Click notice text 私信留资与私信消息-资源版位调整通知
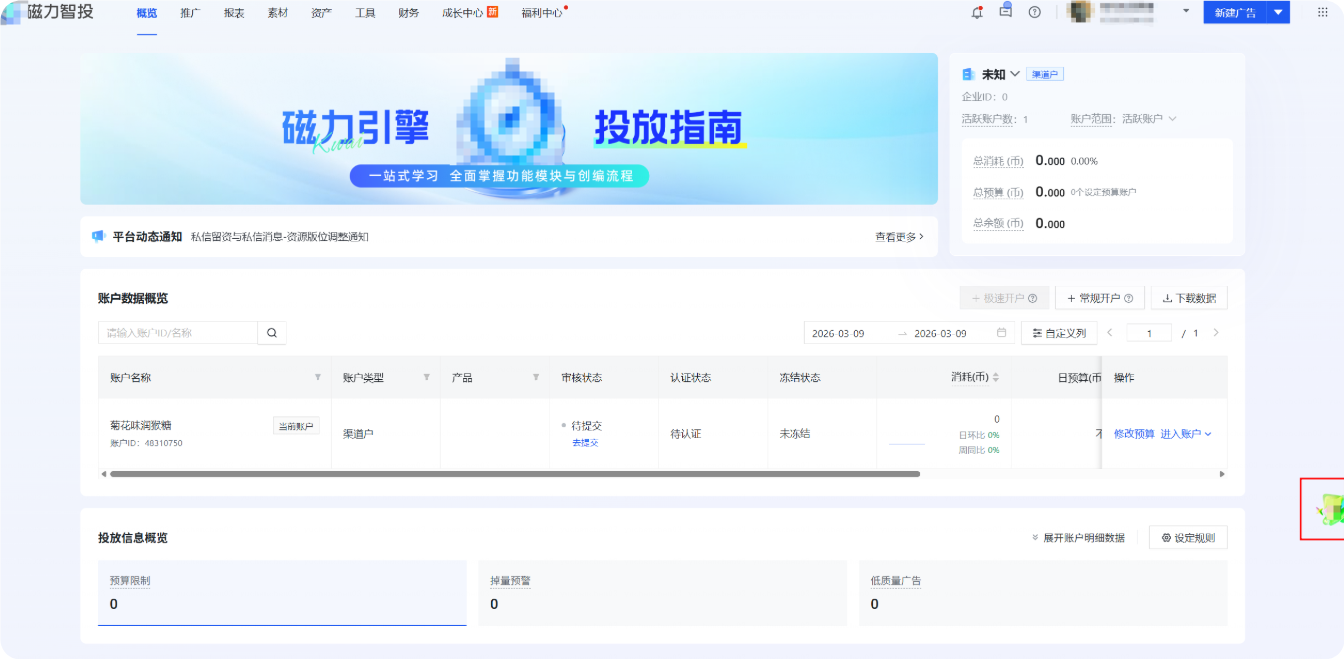Image resolution: width=1344 pixels, height=659 pixels. (280, 237)
